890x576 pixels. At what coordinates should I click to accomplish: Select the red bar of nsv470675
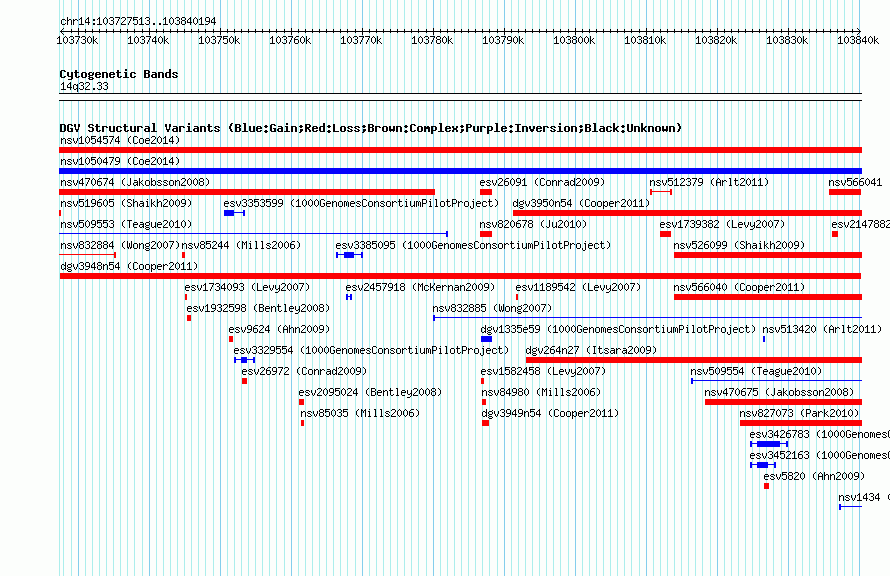click(783, 402)
